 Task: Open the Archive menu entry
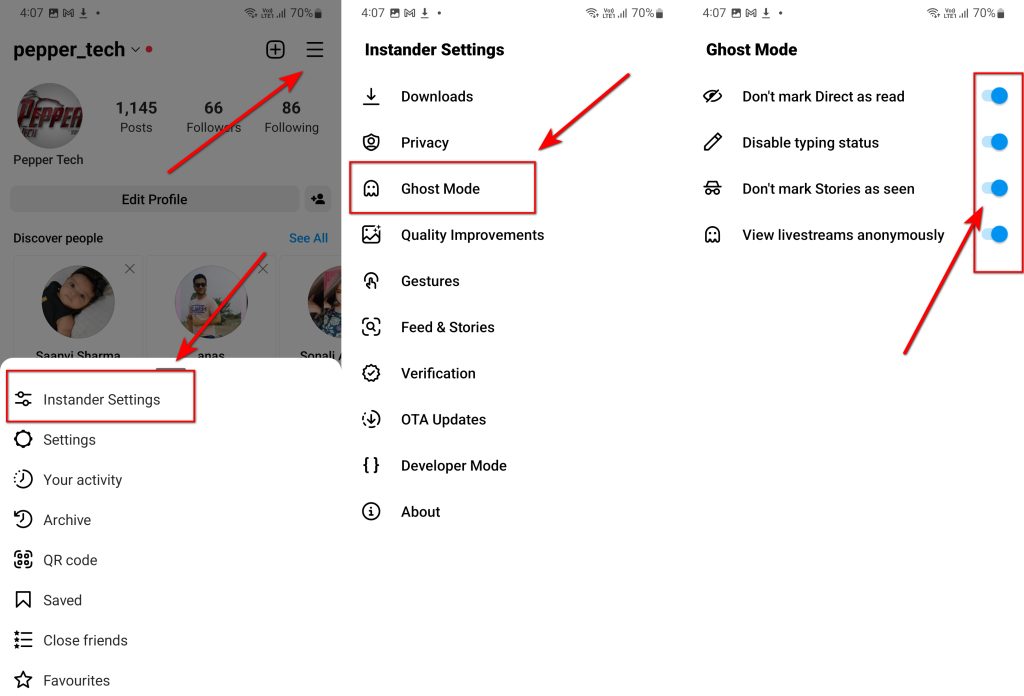point(67,520)
